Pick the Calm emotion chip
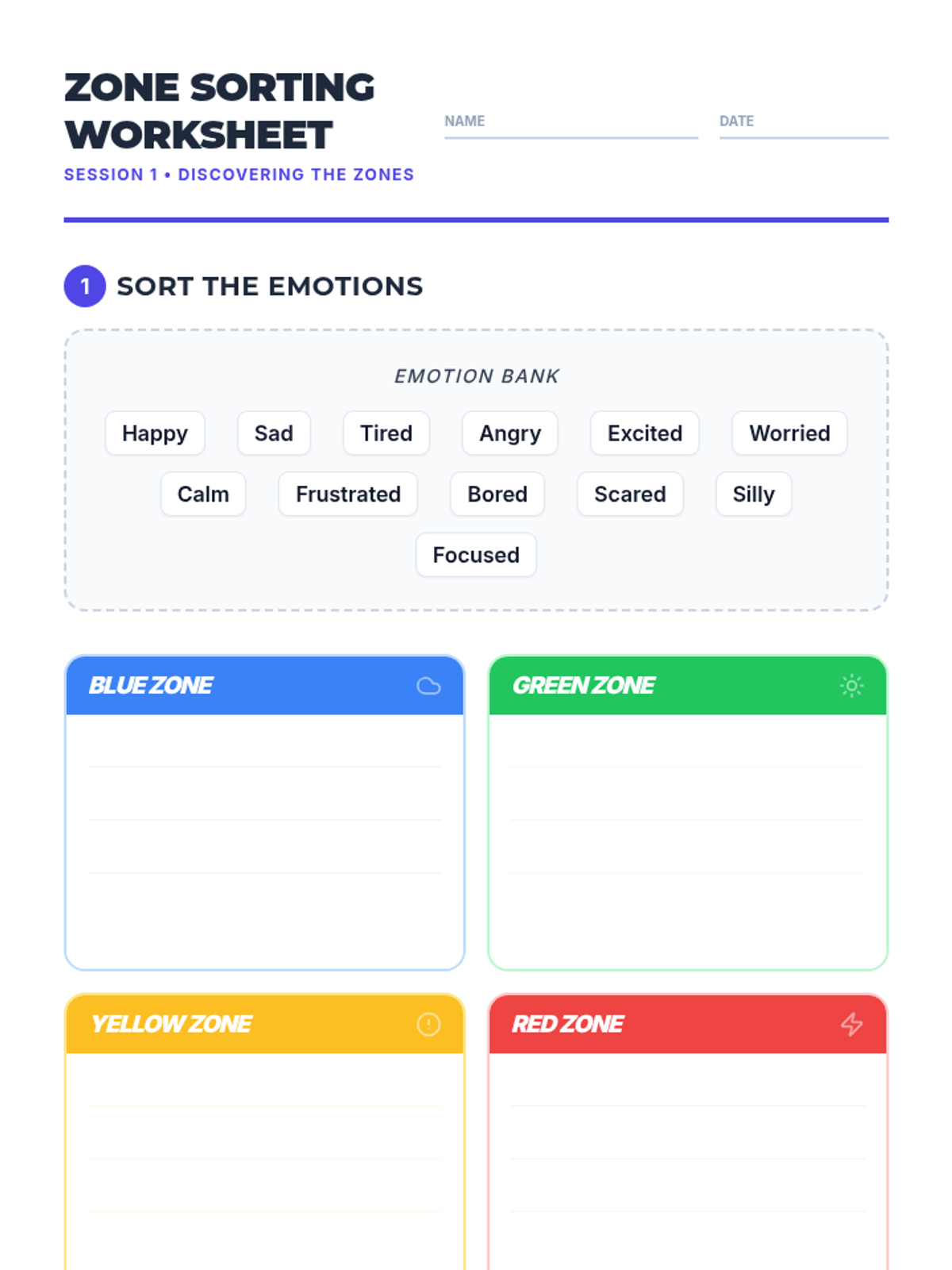 click(x=203, y=495)
